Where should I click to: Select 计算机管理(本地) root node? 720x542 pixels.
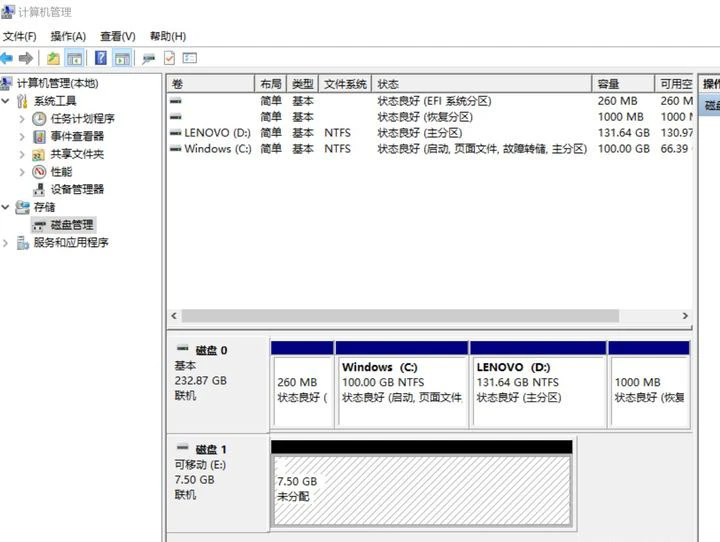pos(57,83)
